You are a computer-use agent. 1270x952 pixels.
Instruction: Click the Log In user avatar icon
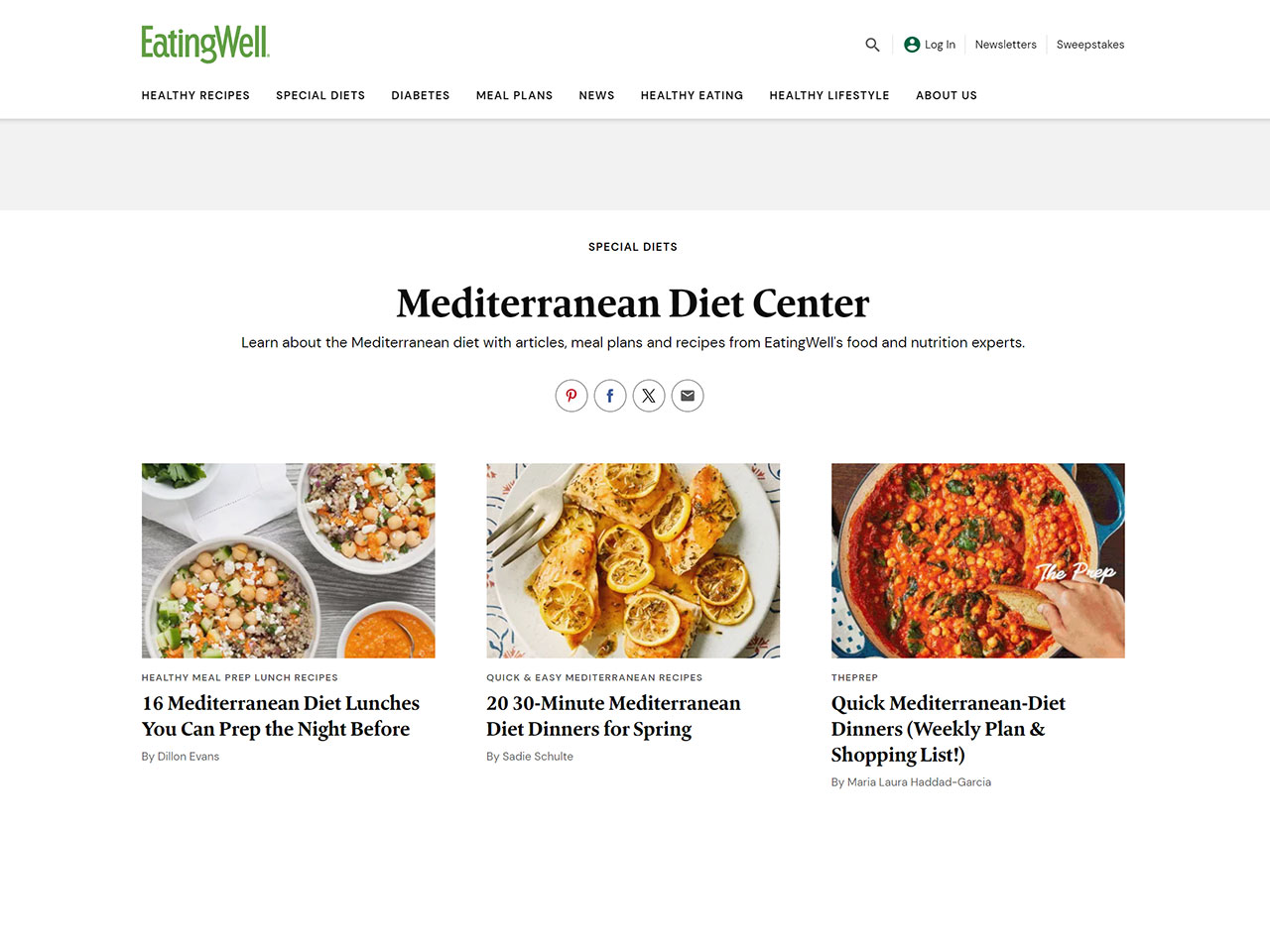(912, 45)
